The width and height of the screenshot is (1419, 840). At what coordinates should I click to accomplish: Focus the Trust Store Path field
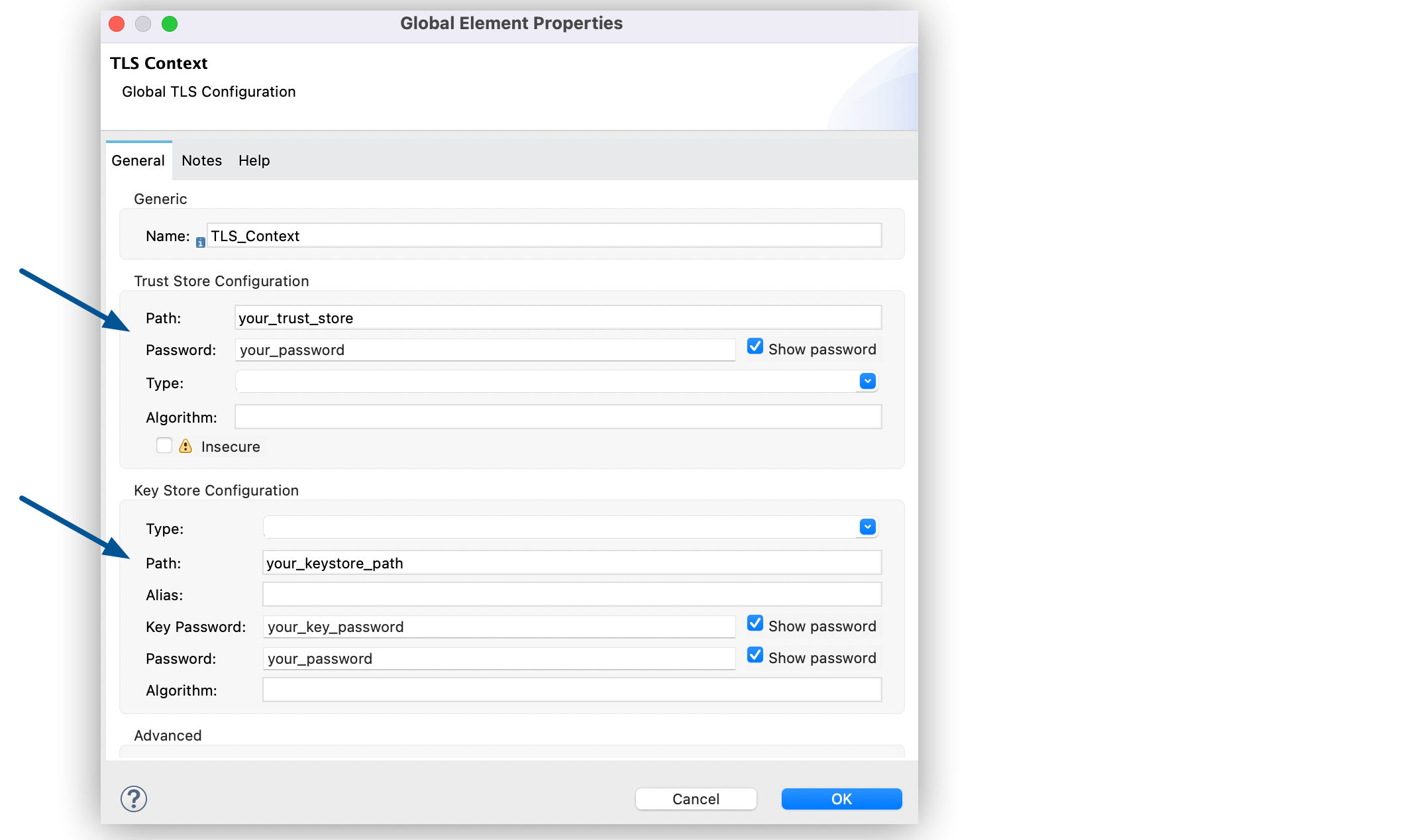(x=558, y=318)
